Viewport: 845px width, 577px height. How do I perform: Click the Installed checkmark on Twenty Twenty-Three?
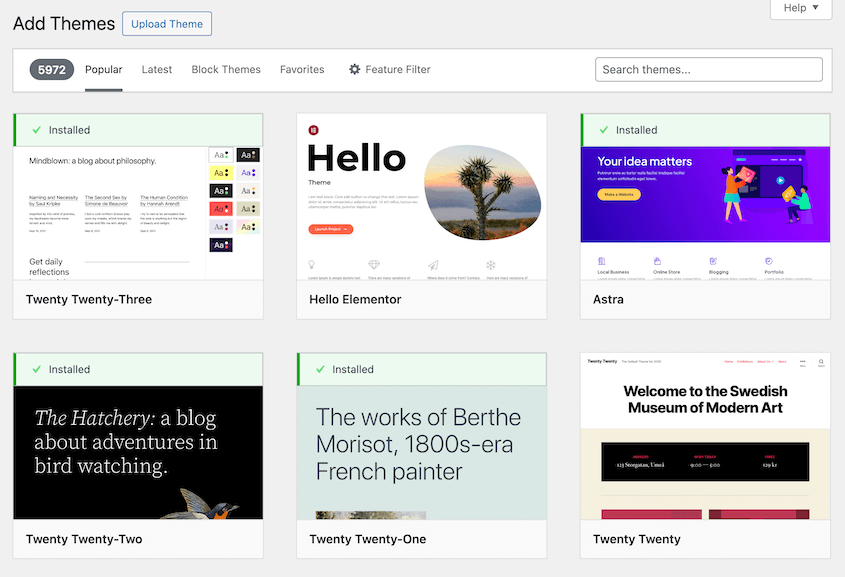coord(37,130)
